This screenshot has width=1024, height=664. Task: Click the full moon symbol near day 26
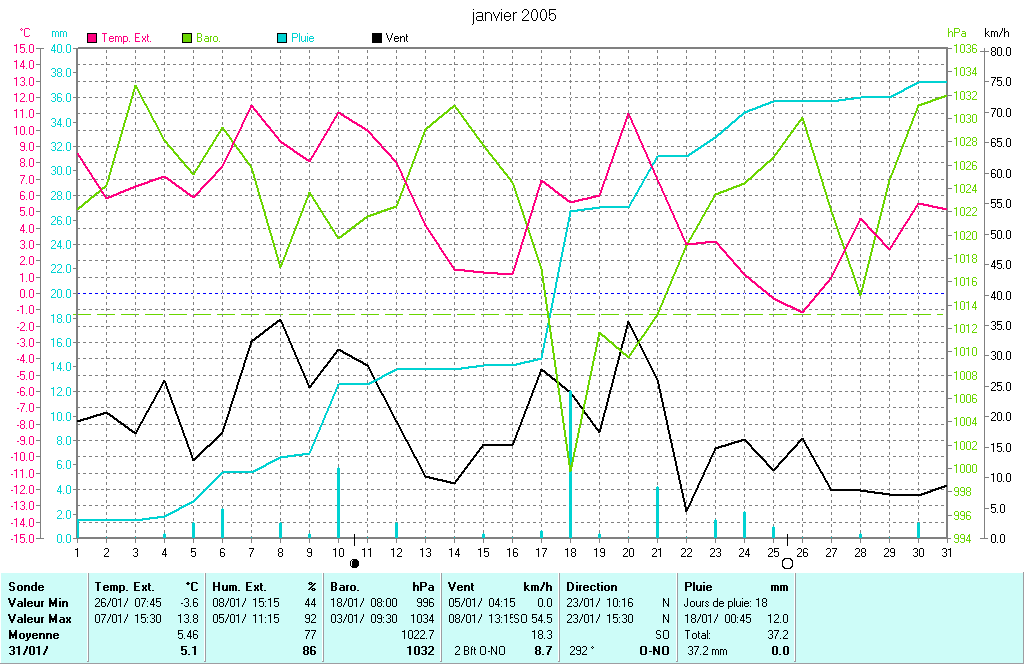tap(787, 564)
